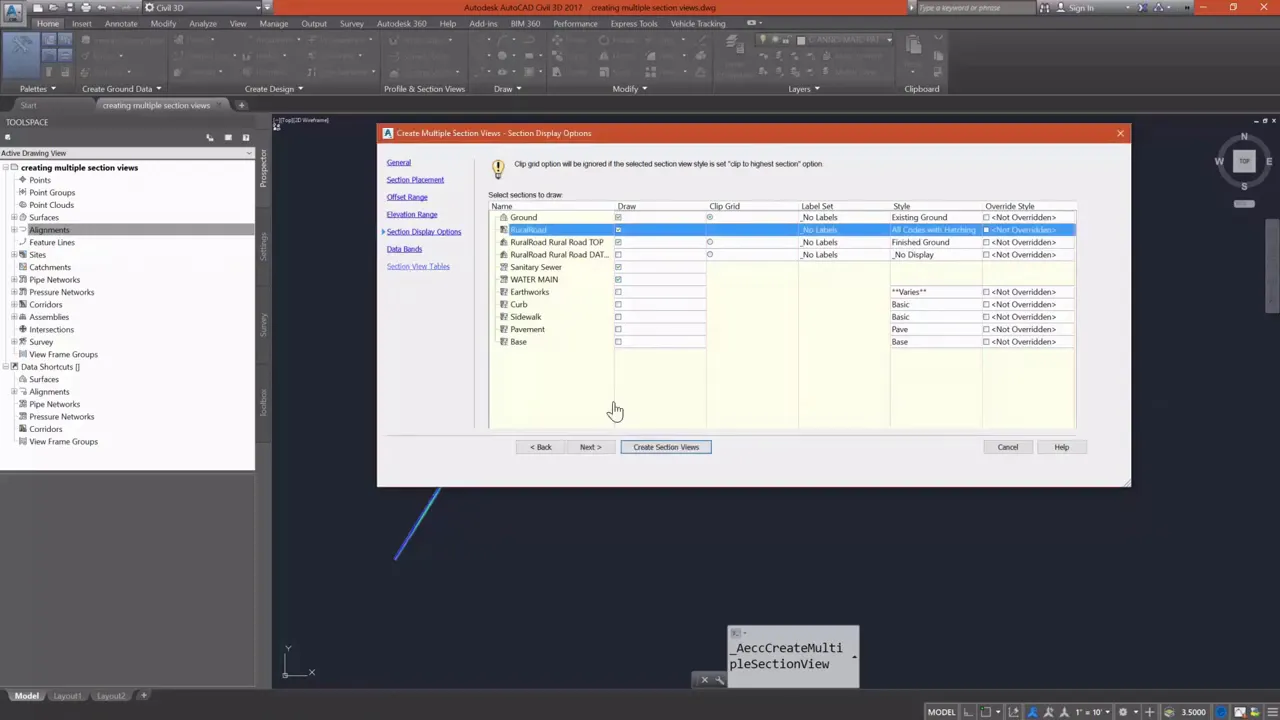Switch to the Layout1 tab
This screenshot has height=720, width=1280.
[x=67, y=696]
